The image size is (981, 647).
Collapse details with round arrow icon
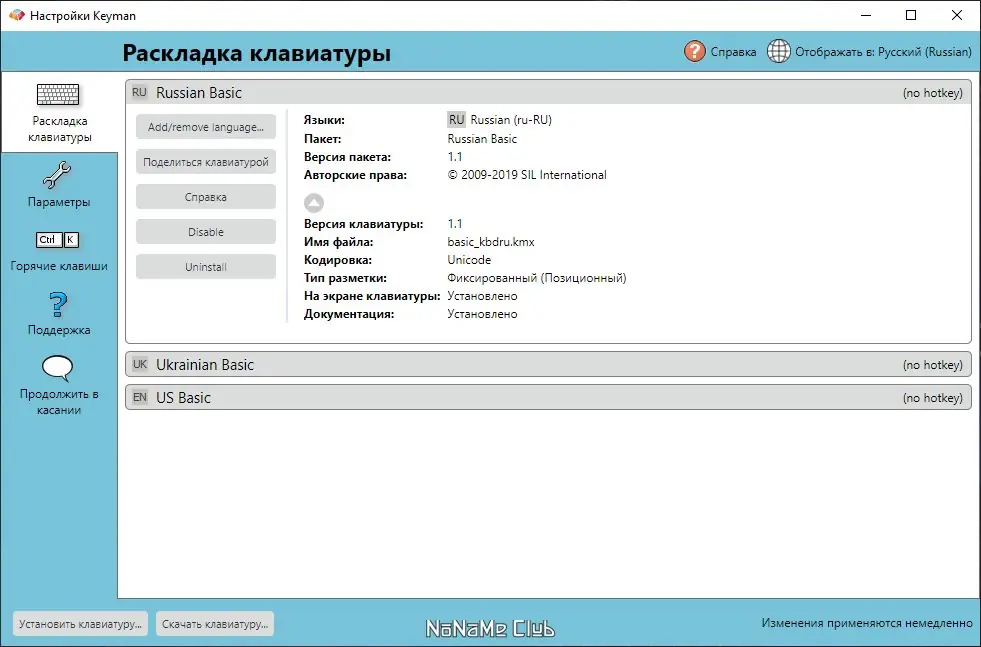click(x=313, y=202)
